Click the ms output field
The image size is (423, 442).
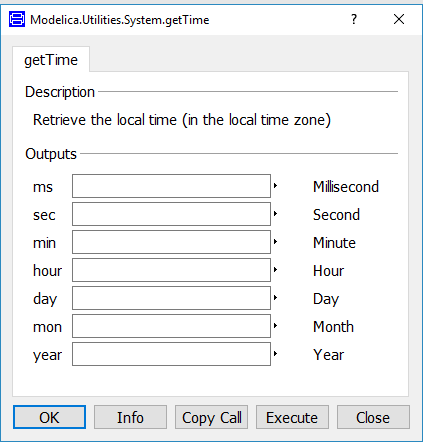point(171,186)
